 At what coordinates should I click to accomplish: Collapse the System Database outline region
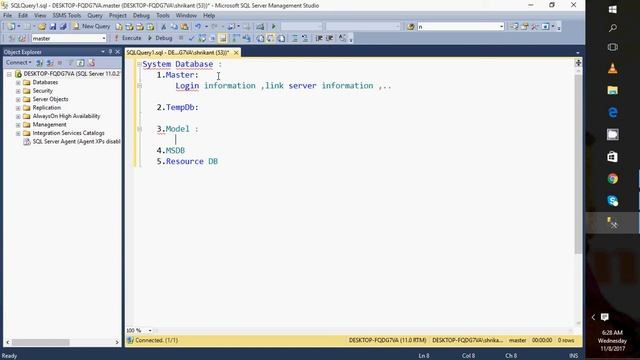[x=139, y=64]
